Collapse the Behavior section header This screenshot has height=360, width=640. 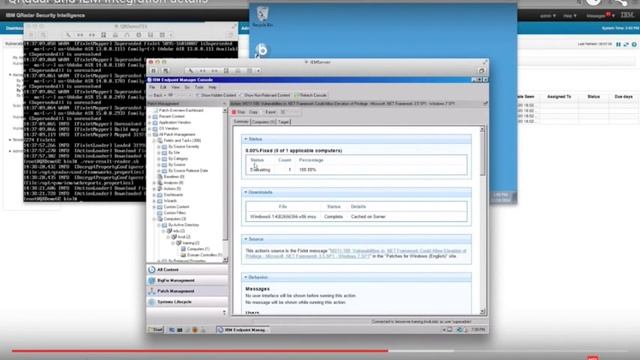(x=356, y=278)
